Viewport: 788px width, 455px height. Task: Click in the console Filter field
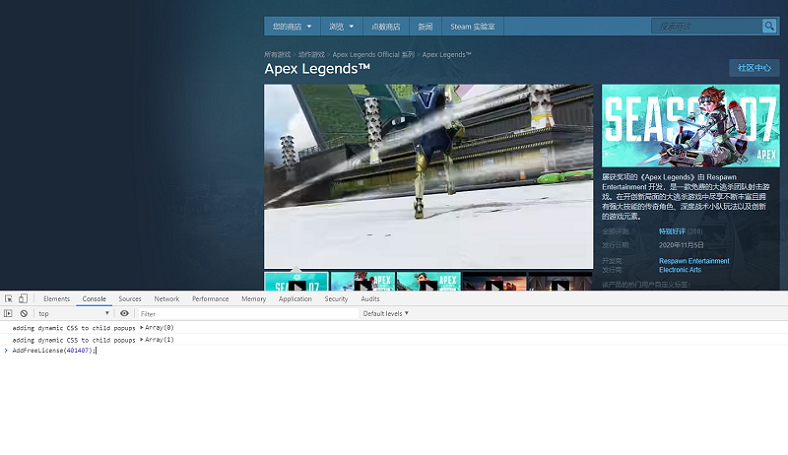248,313
